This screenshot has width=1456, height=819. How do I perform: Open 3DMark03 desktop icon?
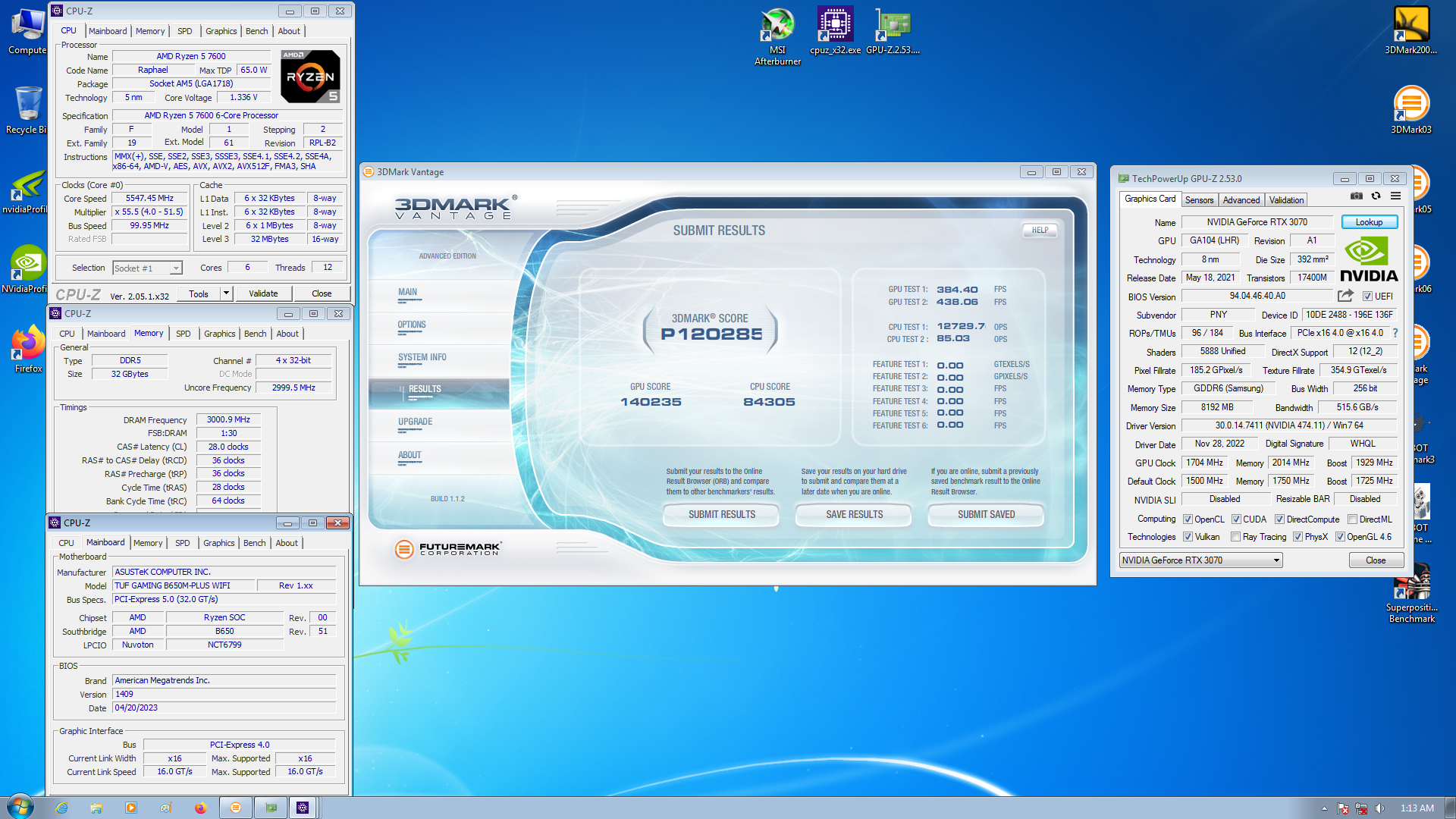point(1410,110)
